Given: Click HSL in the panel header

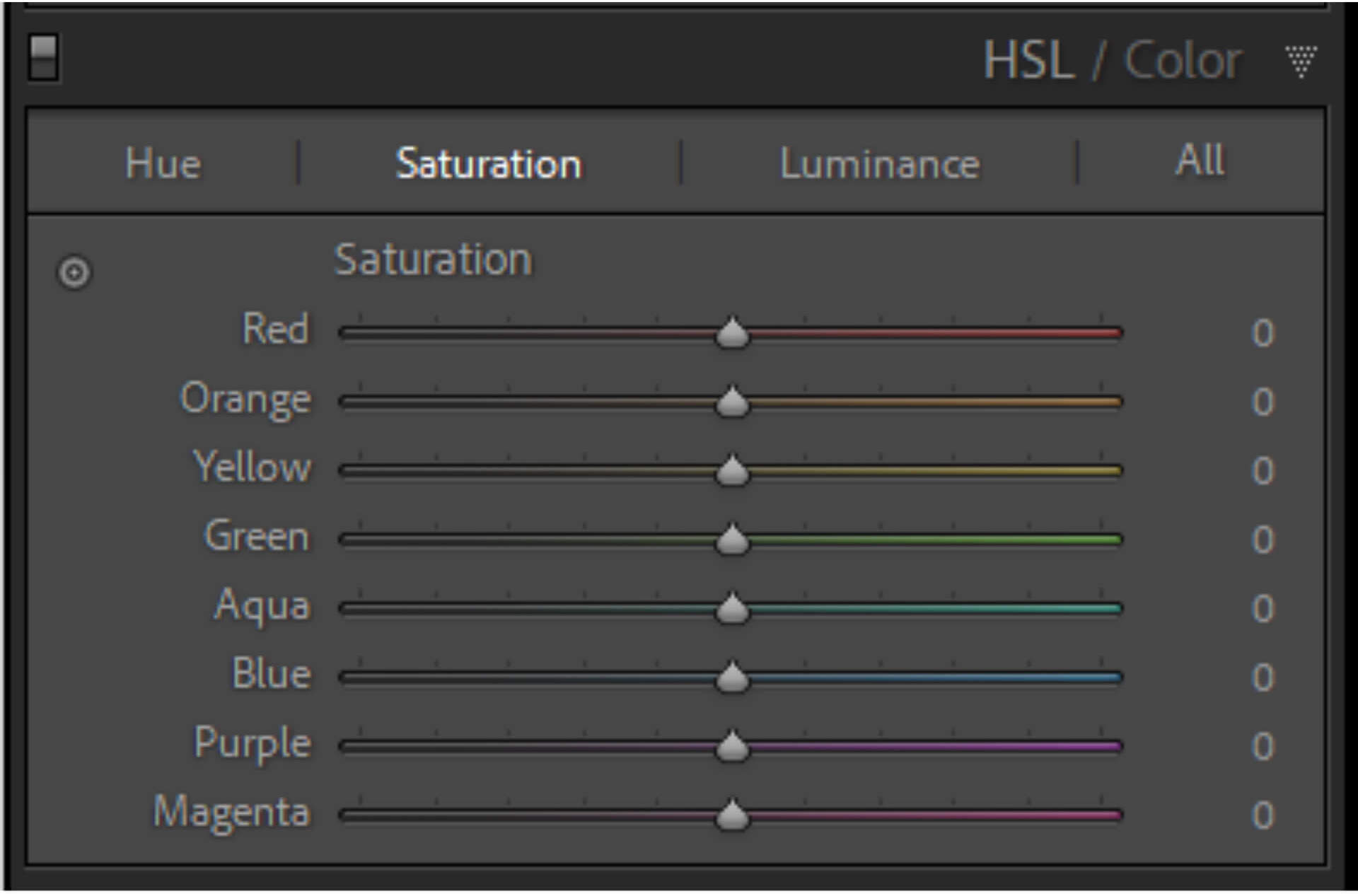Looking at the screenshot, I should point(1029,60).
